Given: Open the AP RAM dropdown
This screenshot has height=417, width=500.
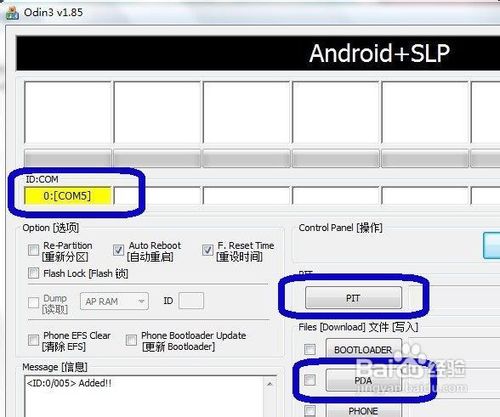Looking at the screenshot, I should click(x=114, y=301).
